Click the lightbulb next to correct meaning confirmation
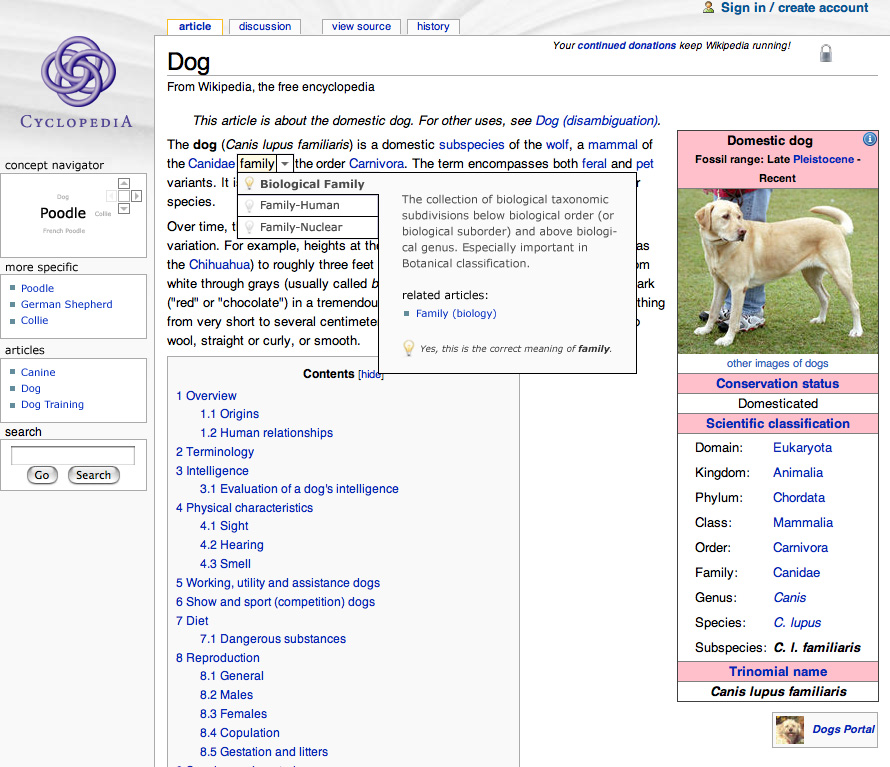Image resolution: width=890 pixels, height=767 pixels. 408,348
